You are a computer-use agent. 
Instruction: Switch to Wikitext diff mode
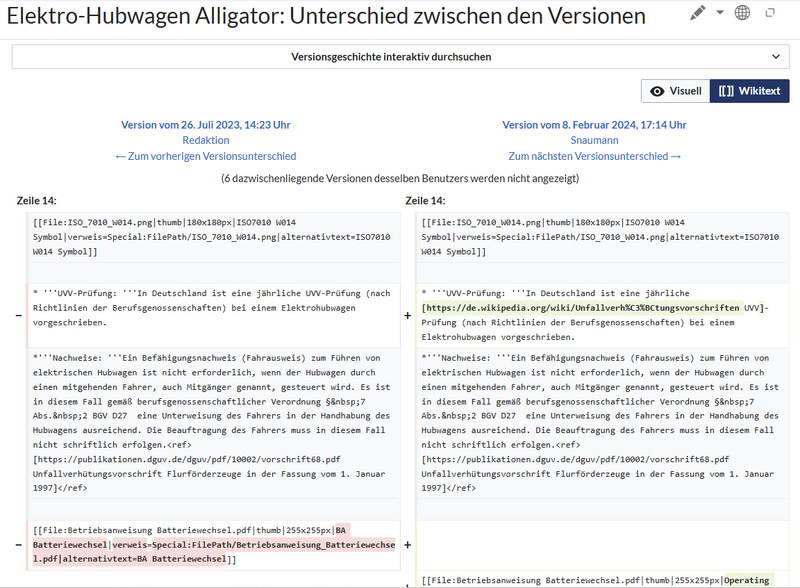tap(749, 91)
